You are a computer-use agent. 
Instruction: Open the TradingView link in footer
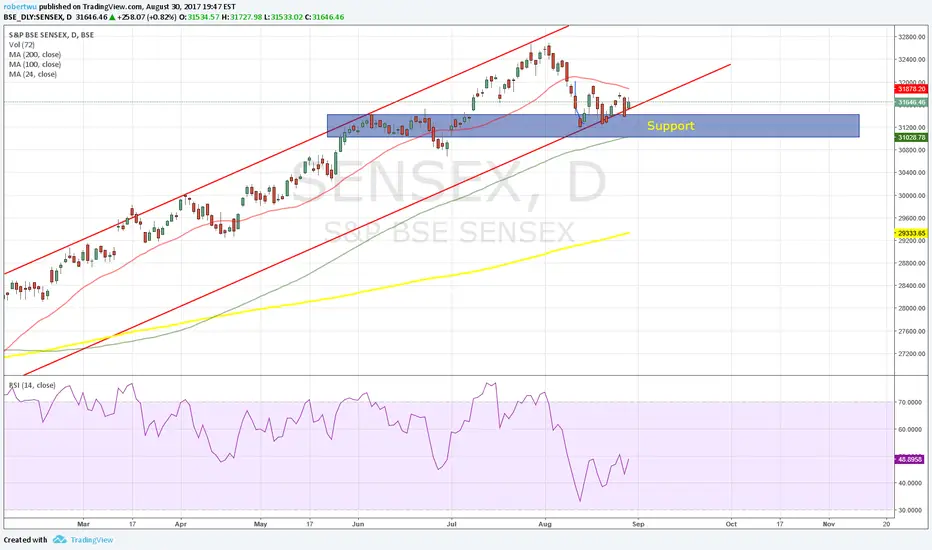[x=92, y=540]
